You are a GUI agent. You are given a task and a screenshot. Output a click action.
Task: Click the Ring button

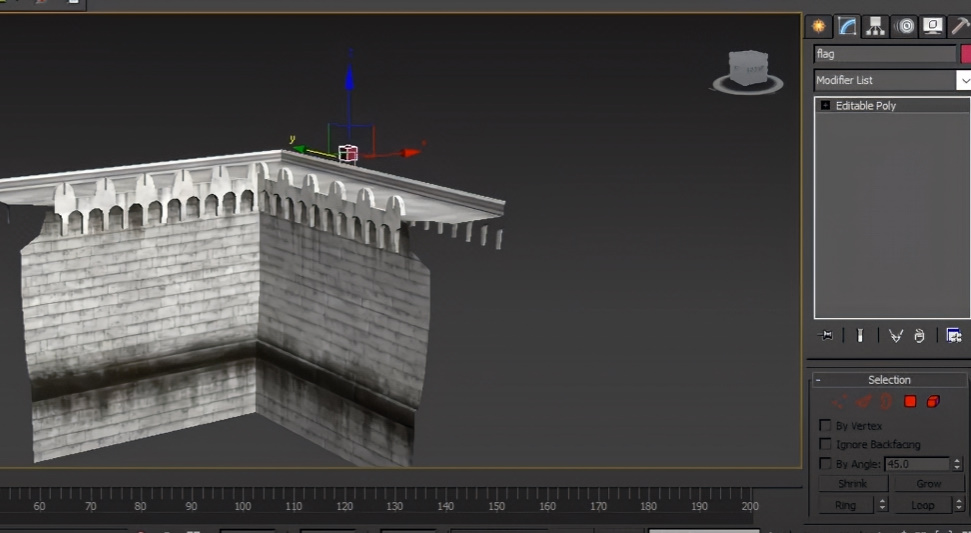pos(845,505)
